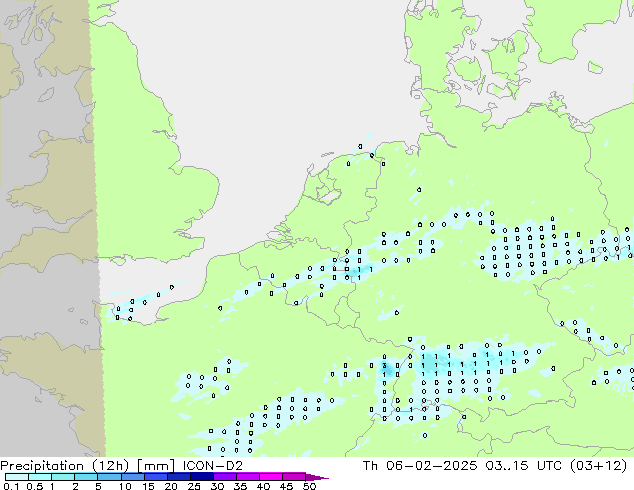634x490 pixels.
Task: Click the legend label '45'
Action: tap(286, 486)
